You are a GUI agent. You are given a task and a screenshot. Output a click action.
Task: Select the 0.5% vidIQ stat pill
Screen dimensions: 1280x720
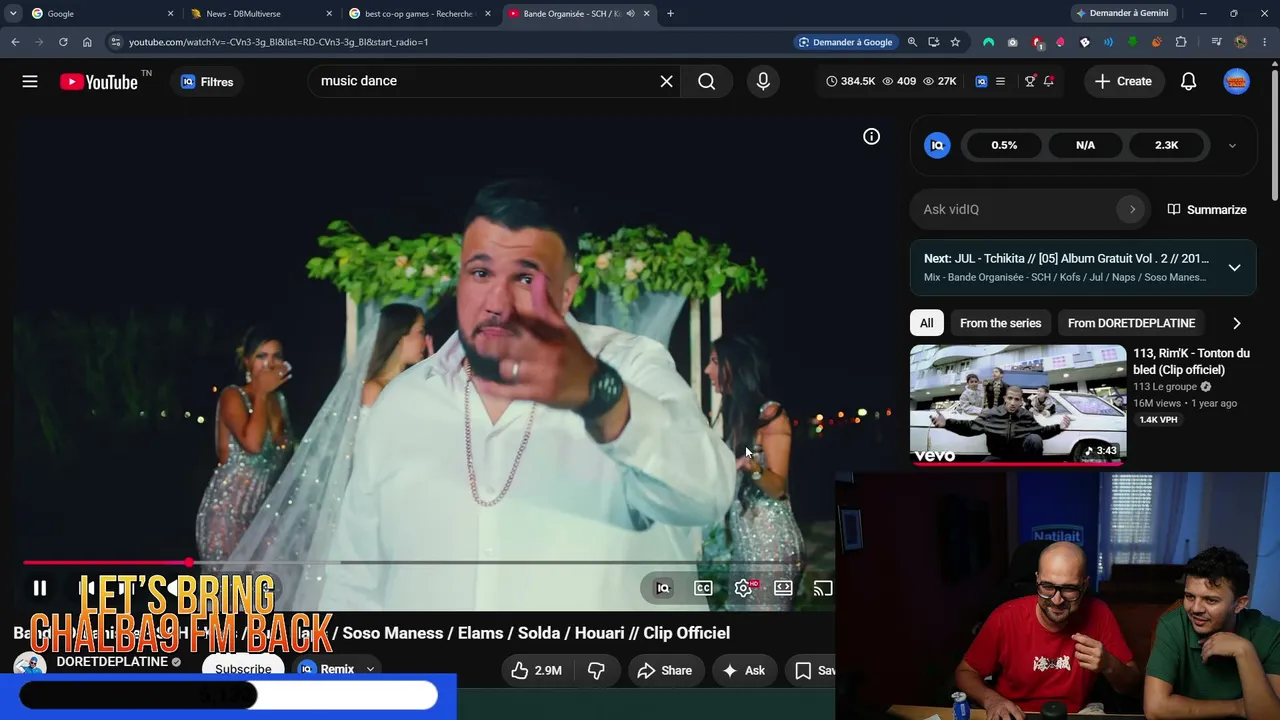coord(1004,146)
